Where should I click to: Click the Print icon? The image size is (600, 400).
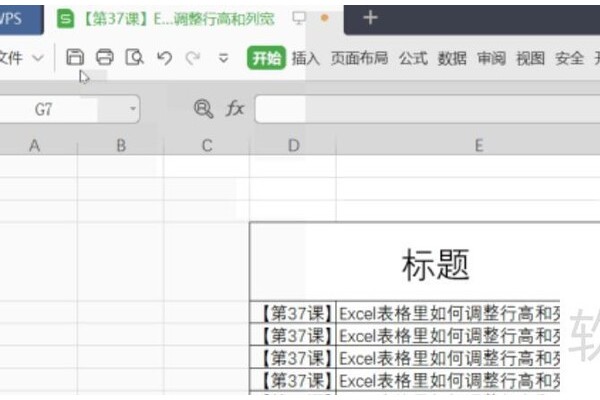tap(105, 57)
